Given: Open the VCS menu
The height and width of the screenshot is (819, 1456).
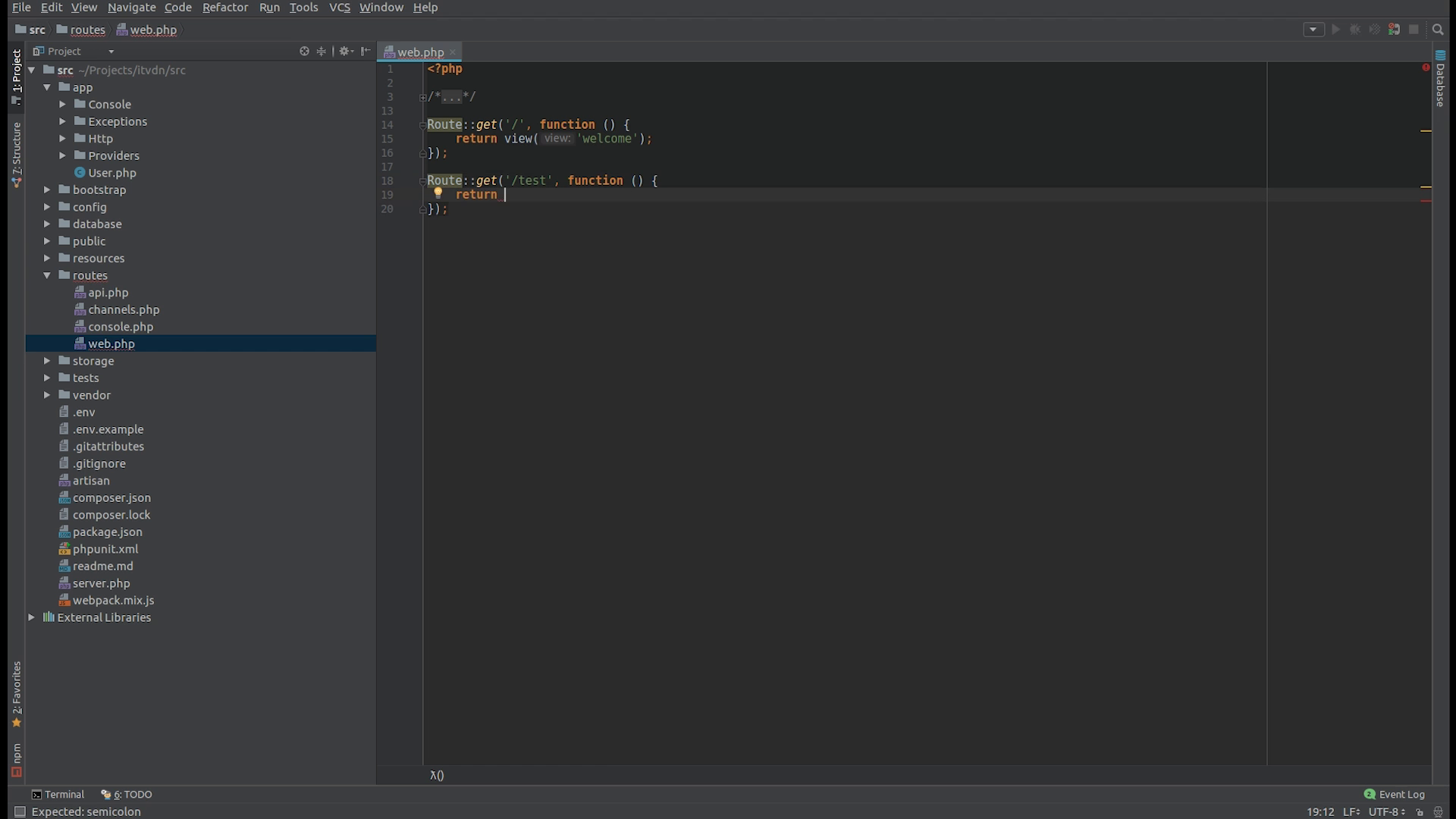Looking at the screenshot, I should (339, 8).
